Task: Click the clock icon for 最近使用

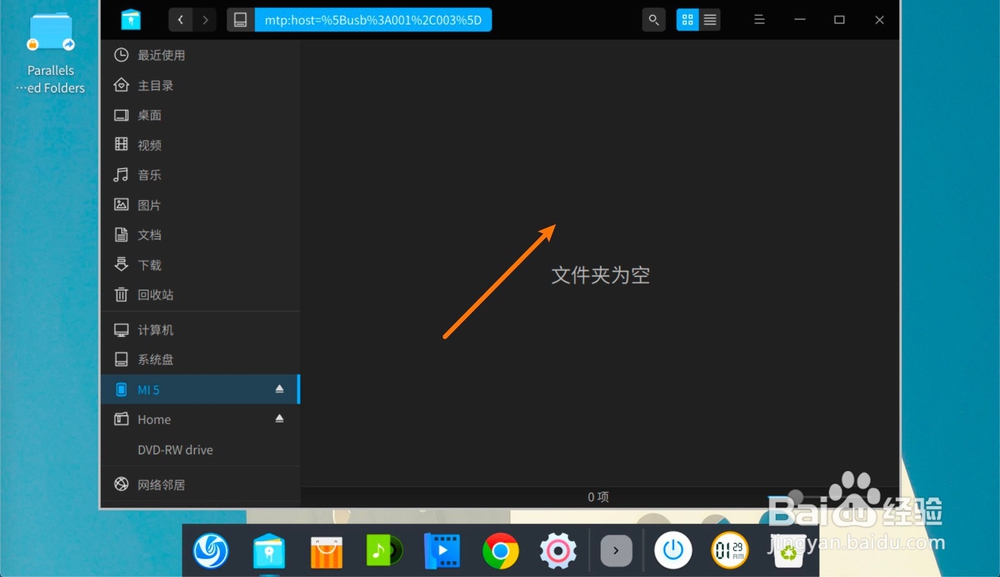Action: pos(121,55)
